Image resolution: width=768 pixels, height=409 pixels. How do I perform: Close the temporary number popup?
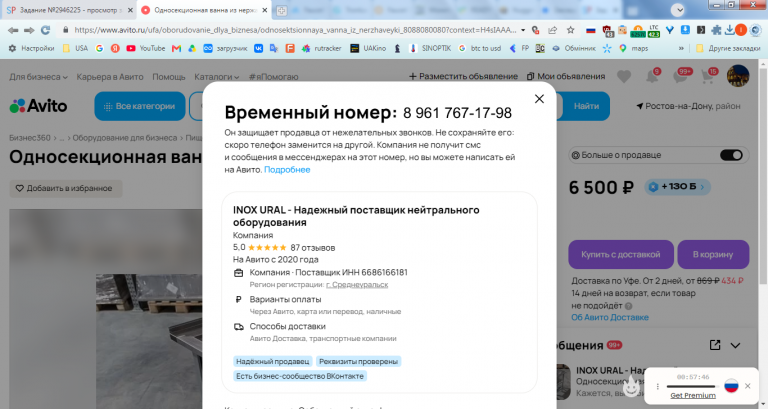coord(539,99)
